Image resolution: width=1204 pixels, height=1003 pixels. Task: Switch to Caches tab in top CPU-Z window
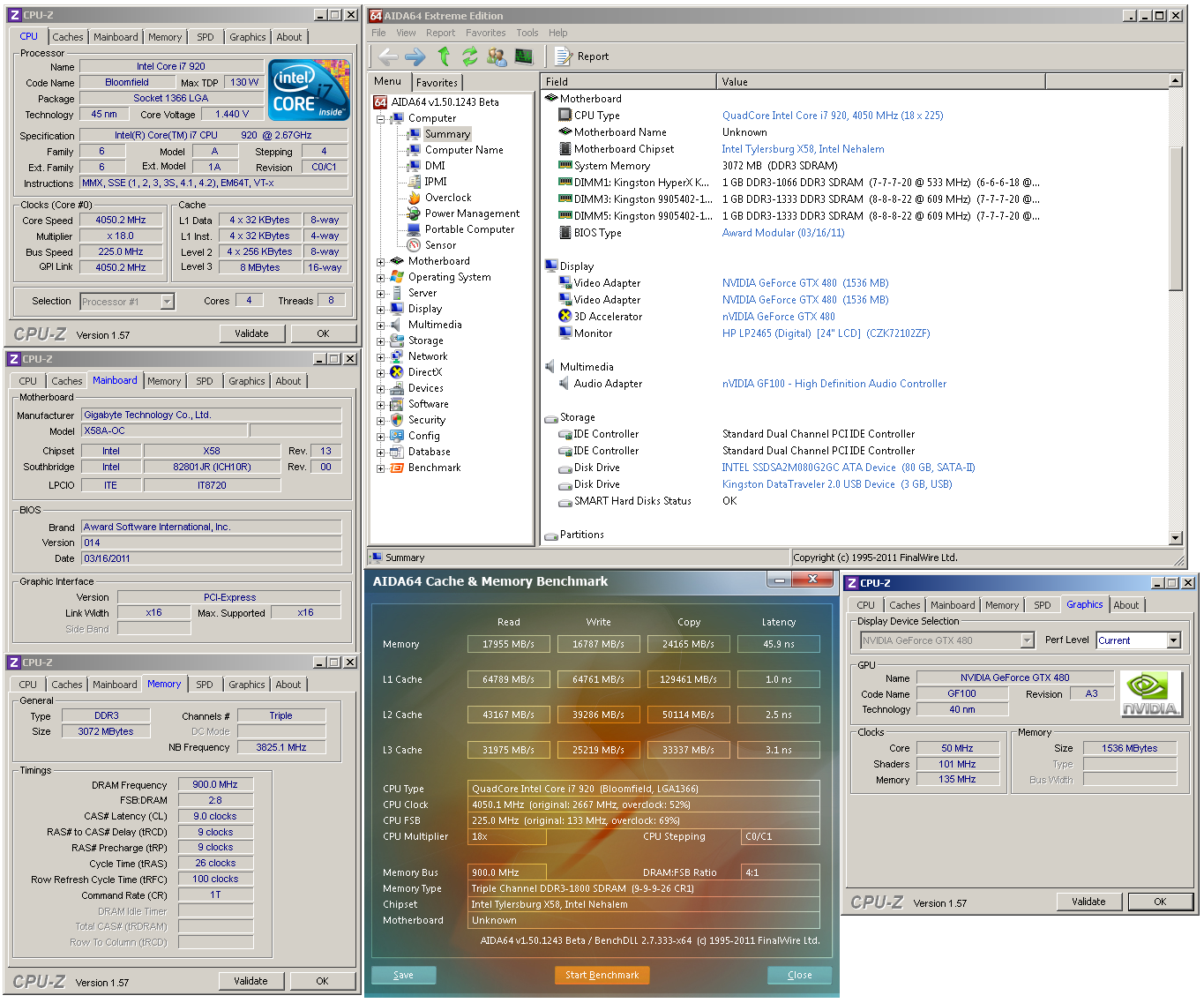coord(67,37)
